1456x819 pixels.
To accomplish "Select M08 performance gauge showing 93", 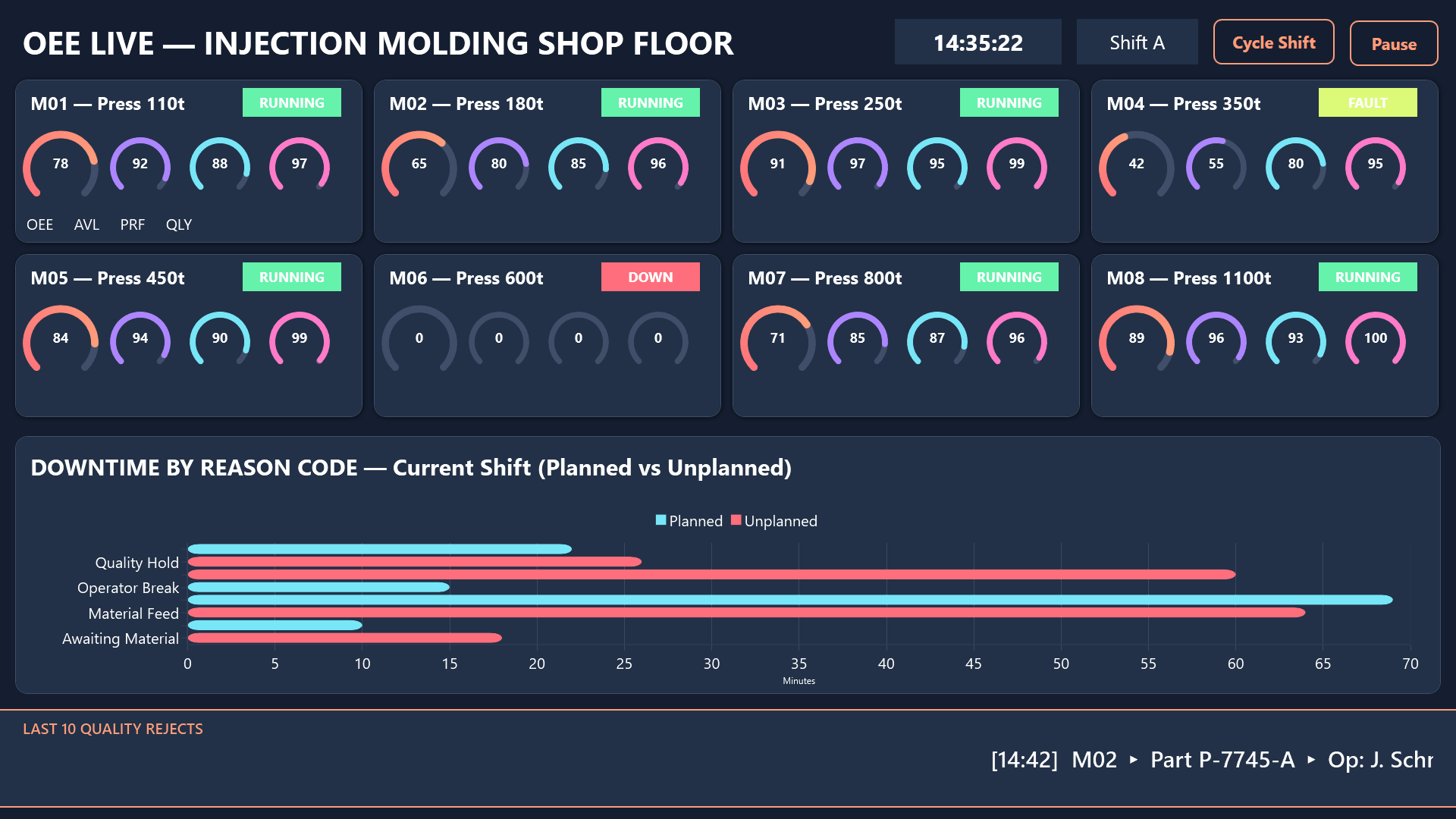I will [x=1296, y=339].
